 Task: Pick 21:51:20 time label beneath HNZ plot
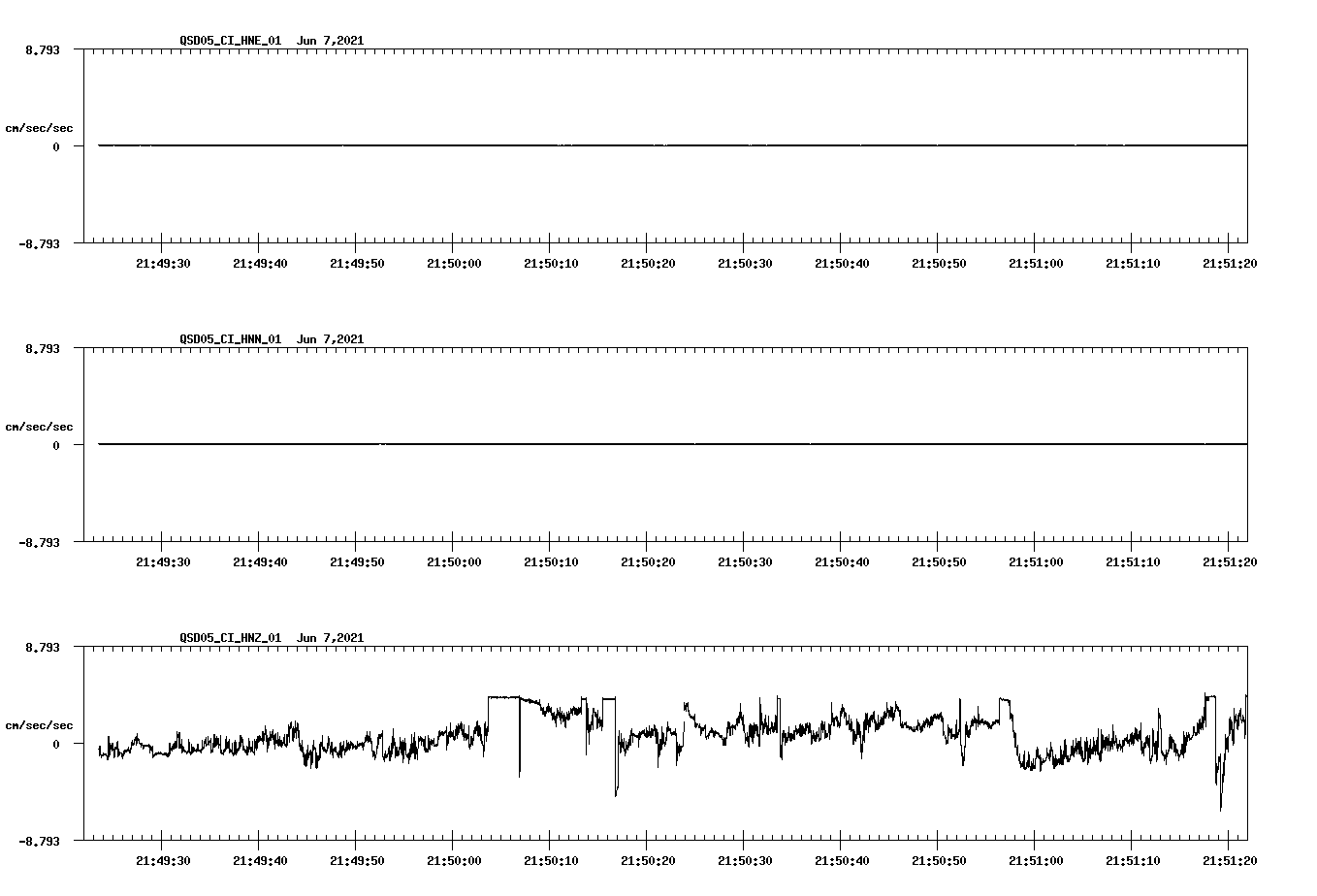coord(1230,861)
